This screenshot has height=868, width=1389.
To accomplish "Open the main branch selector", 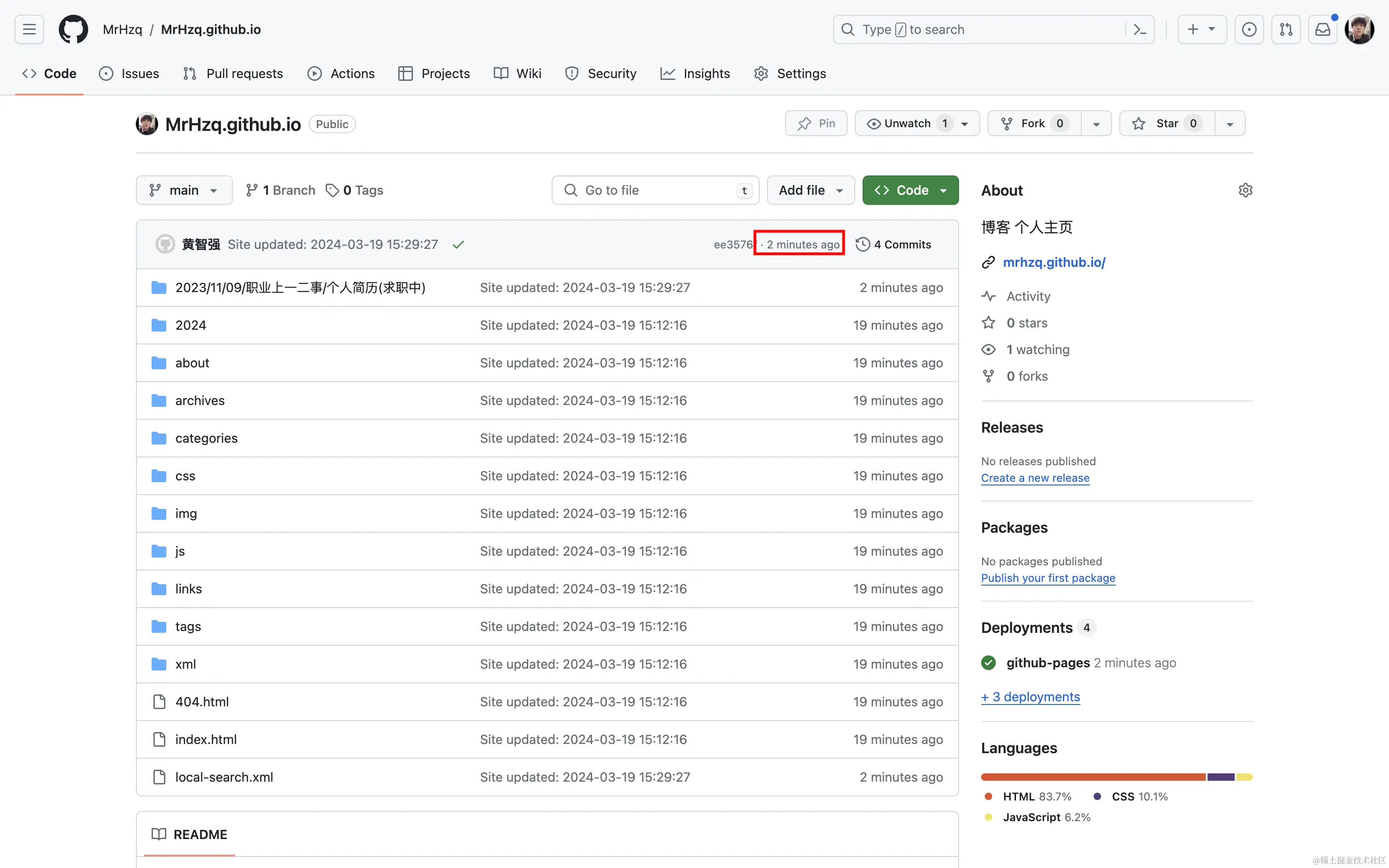I will point(184,190).
